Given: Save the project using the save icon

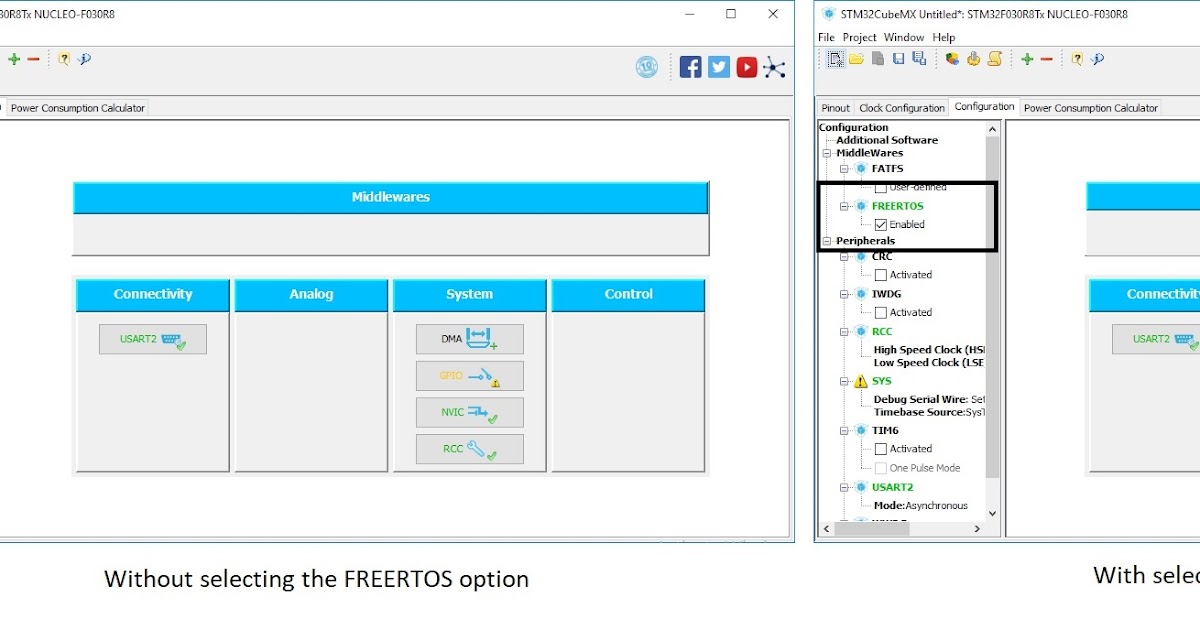Looking at the screenshot, I should point(898,59).
